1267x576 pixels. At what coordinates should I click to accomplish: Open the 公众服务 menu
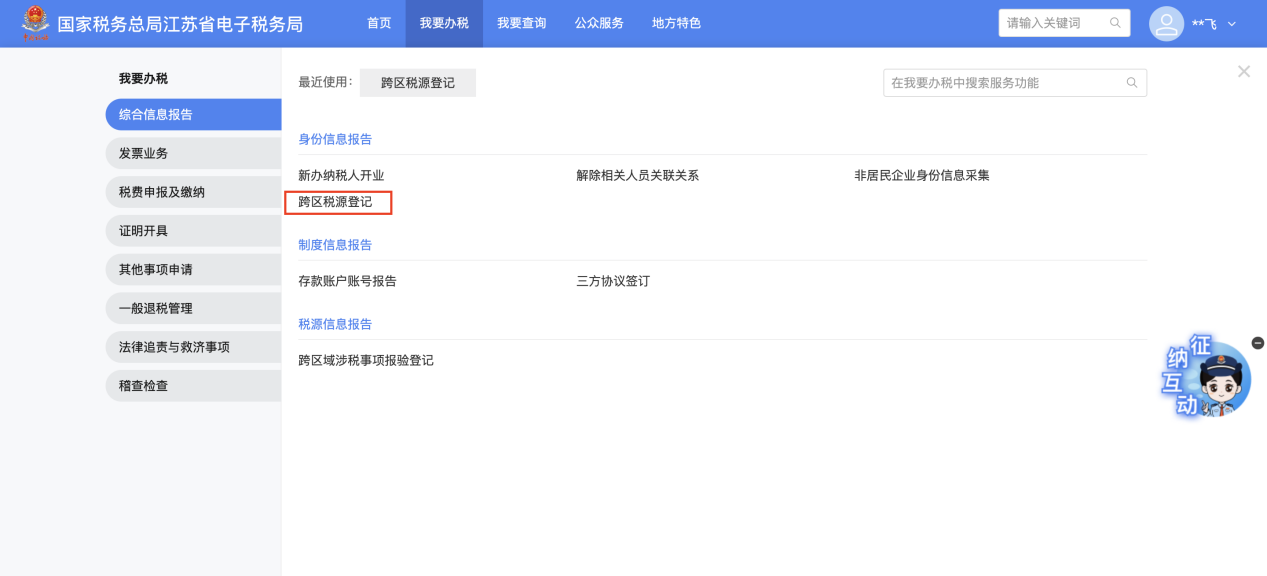[x=599, y=23]
